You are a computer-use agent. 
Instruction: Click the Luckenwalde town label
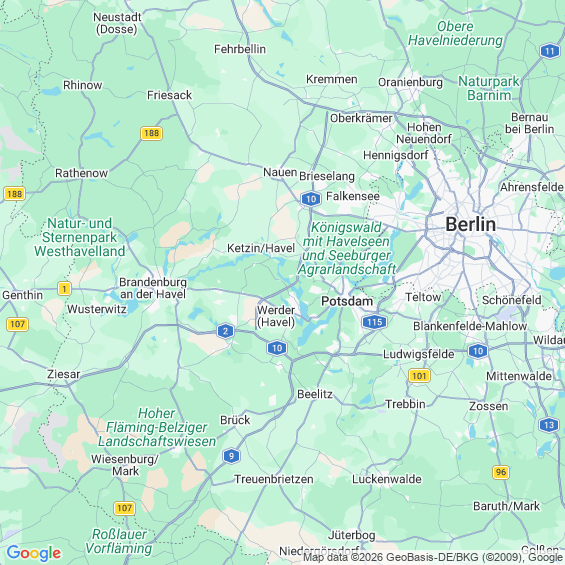[387, 479]
